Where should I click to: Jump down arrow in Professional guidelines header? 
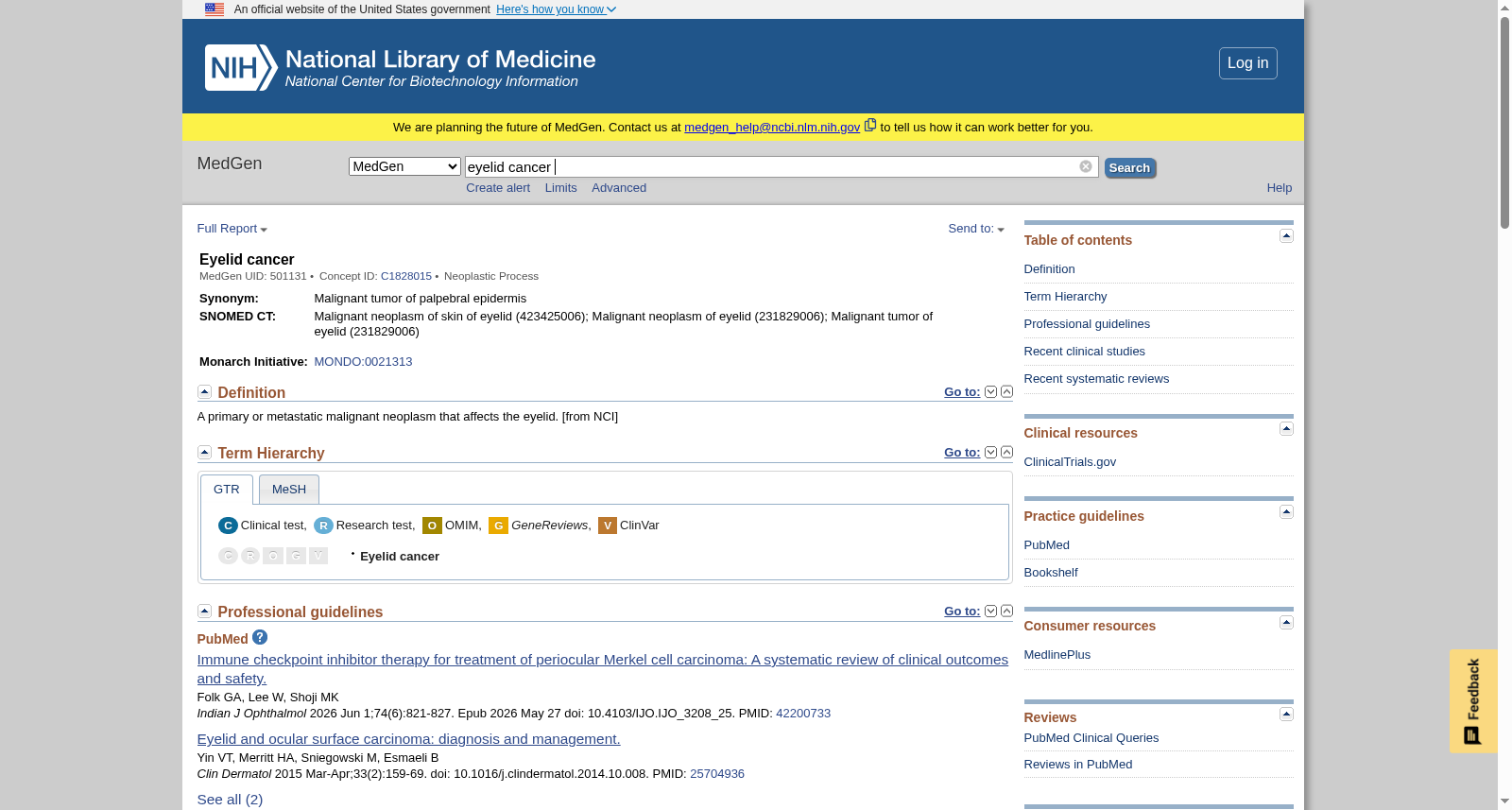(990, 611)
